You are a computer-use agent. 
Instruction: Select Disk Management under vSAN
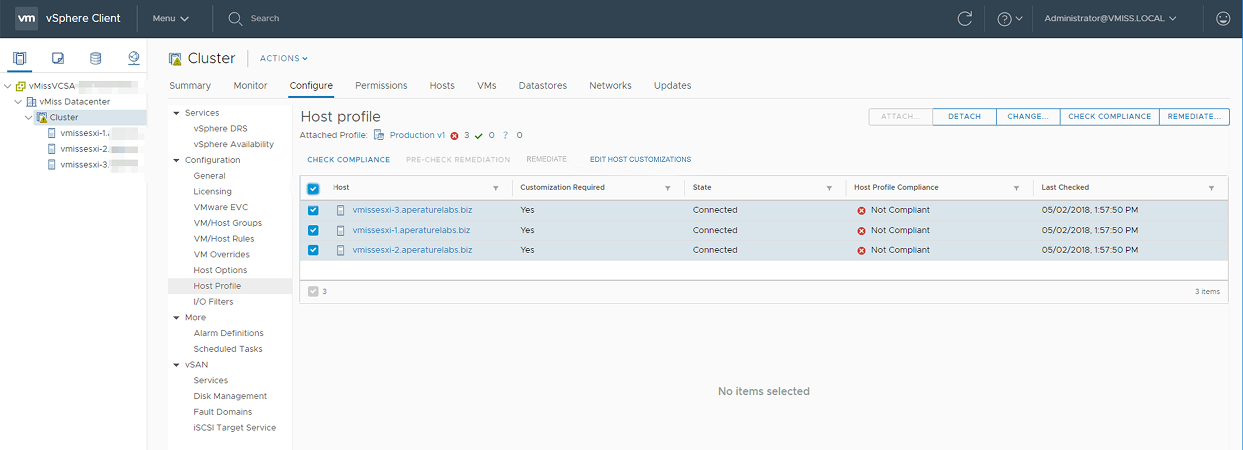pyautogui.click(x=230, y=396)
